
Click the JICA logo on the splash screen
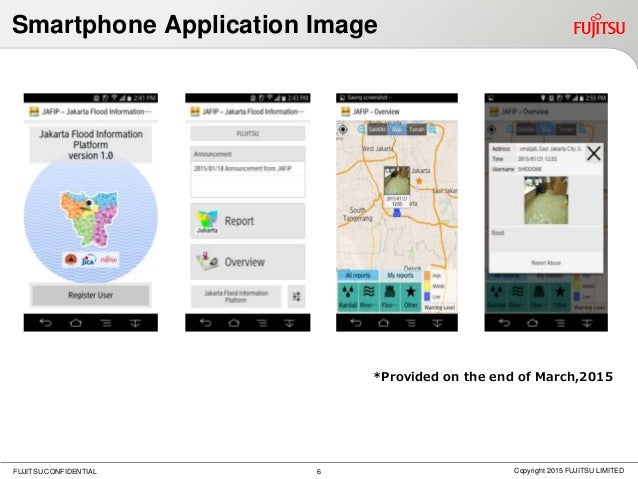pyautogui.click(x=89, y=260)
